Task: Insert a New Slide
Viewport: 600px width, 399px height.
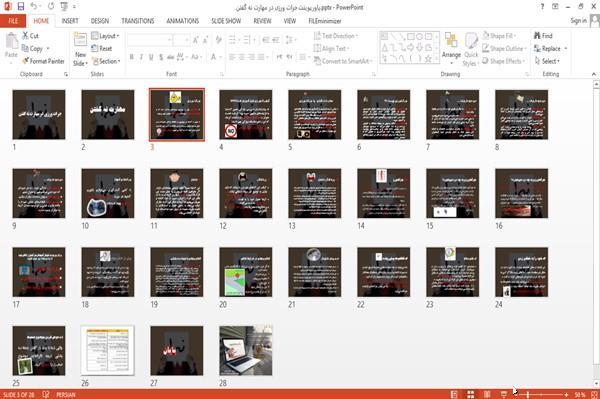Action: click(80, 49)
